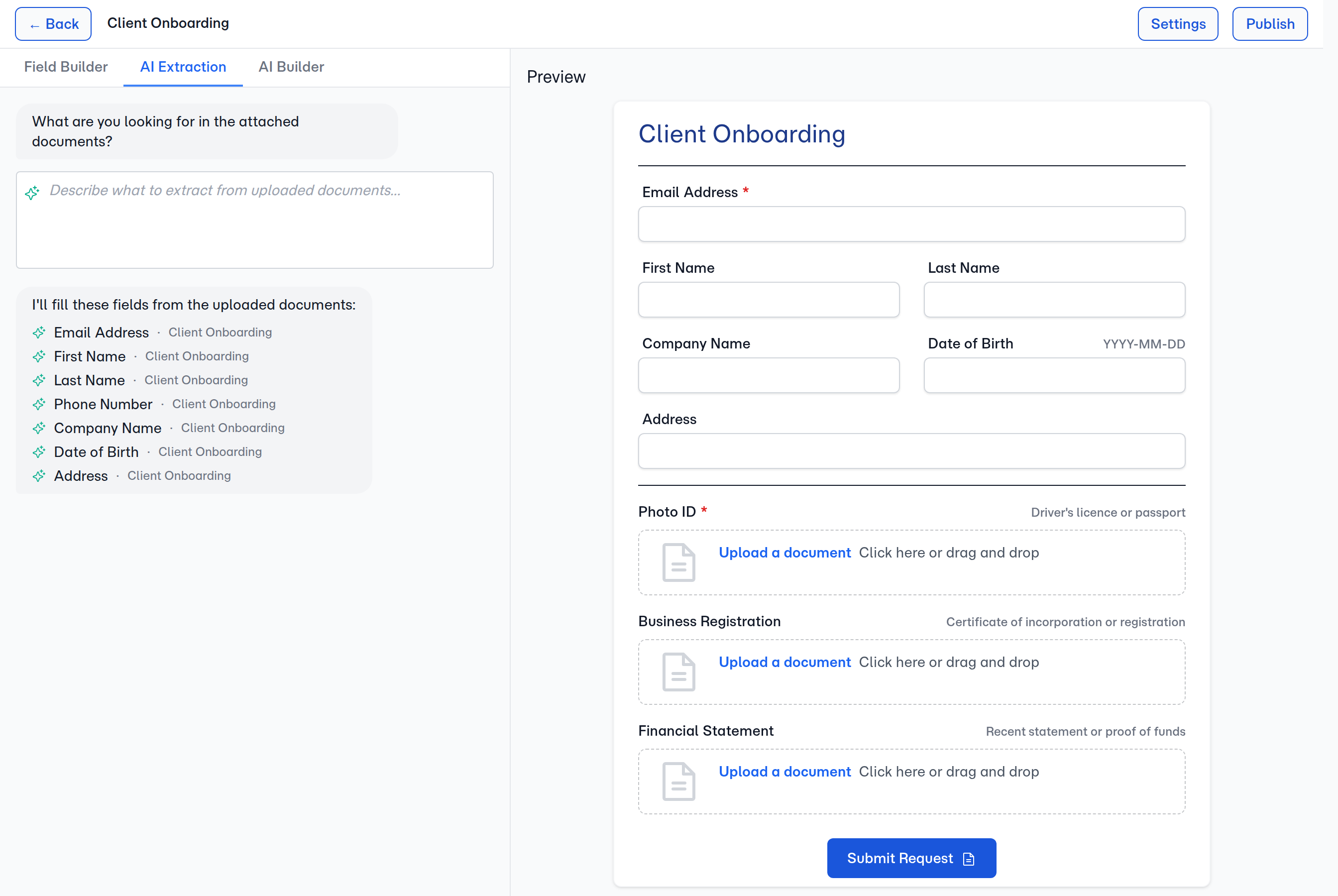1338x896 pixels.
Task: Click the document icon in Financial Statement upload
Action: (x=679, y=782)
